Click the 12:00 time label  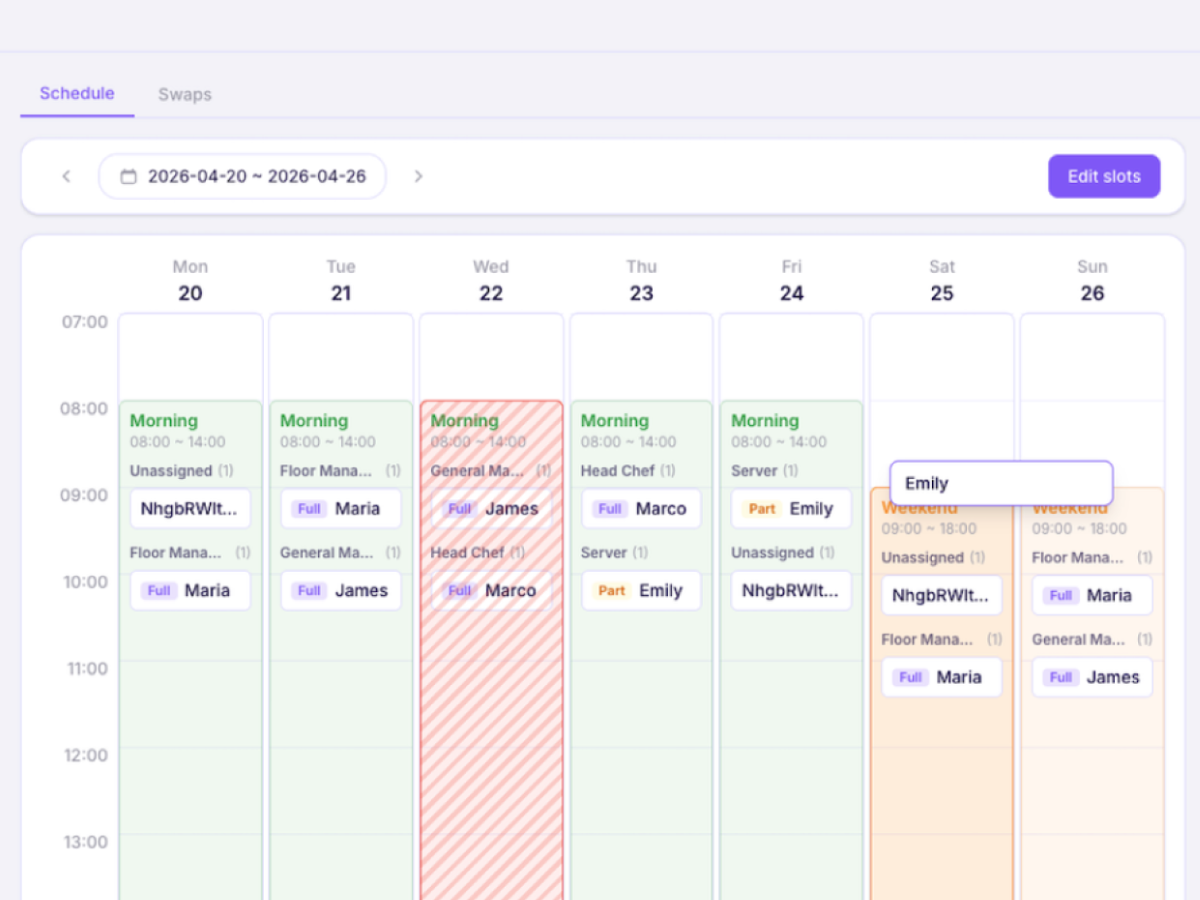[x=86, y=755]
